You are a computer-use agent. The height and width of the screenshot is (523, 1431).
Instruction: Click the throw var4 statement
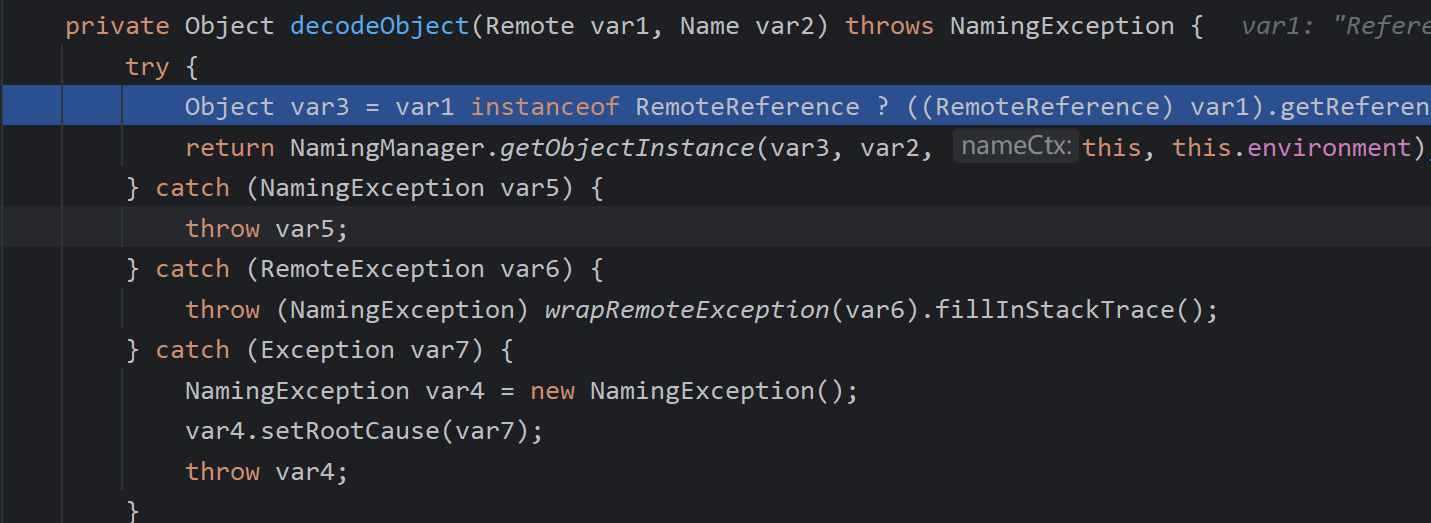tap(266, 472)
